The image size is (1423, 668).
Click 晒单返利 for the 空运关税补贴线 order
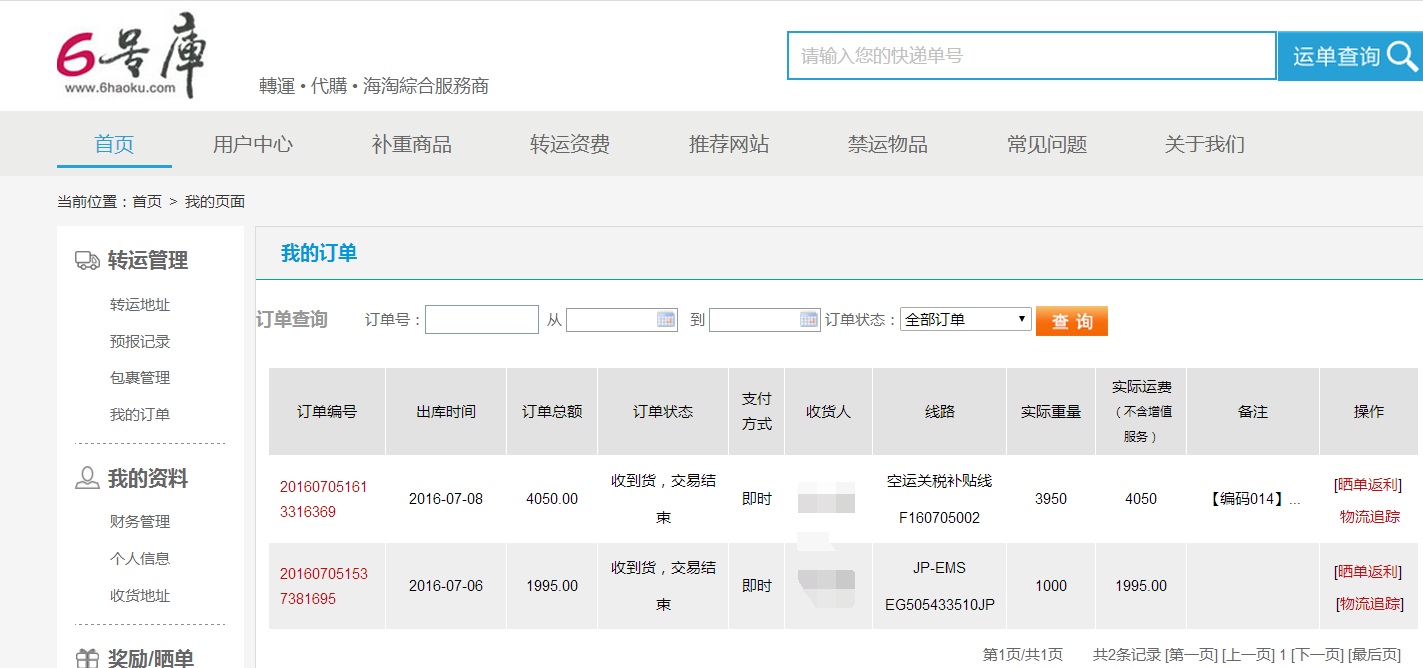click(x=1369, y=485)
